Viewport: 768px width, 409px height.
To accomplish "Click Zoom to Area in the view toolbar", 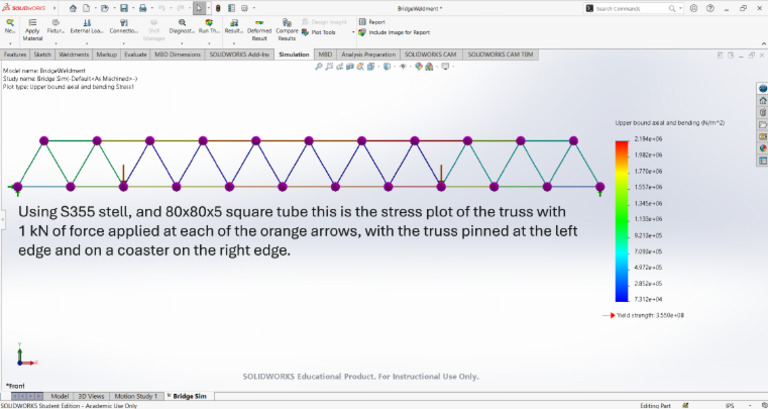I will (329, 67).
